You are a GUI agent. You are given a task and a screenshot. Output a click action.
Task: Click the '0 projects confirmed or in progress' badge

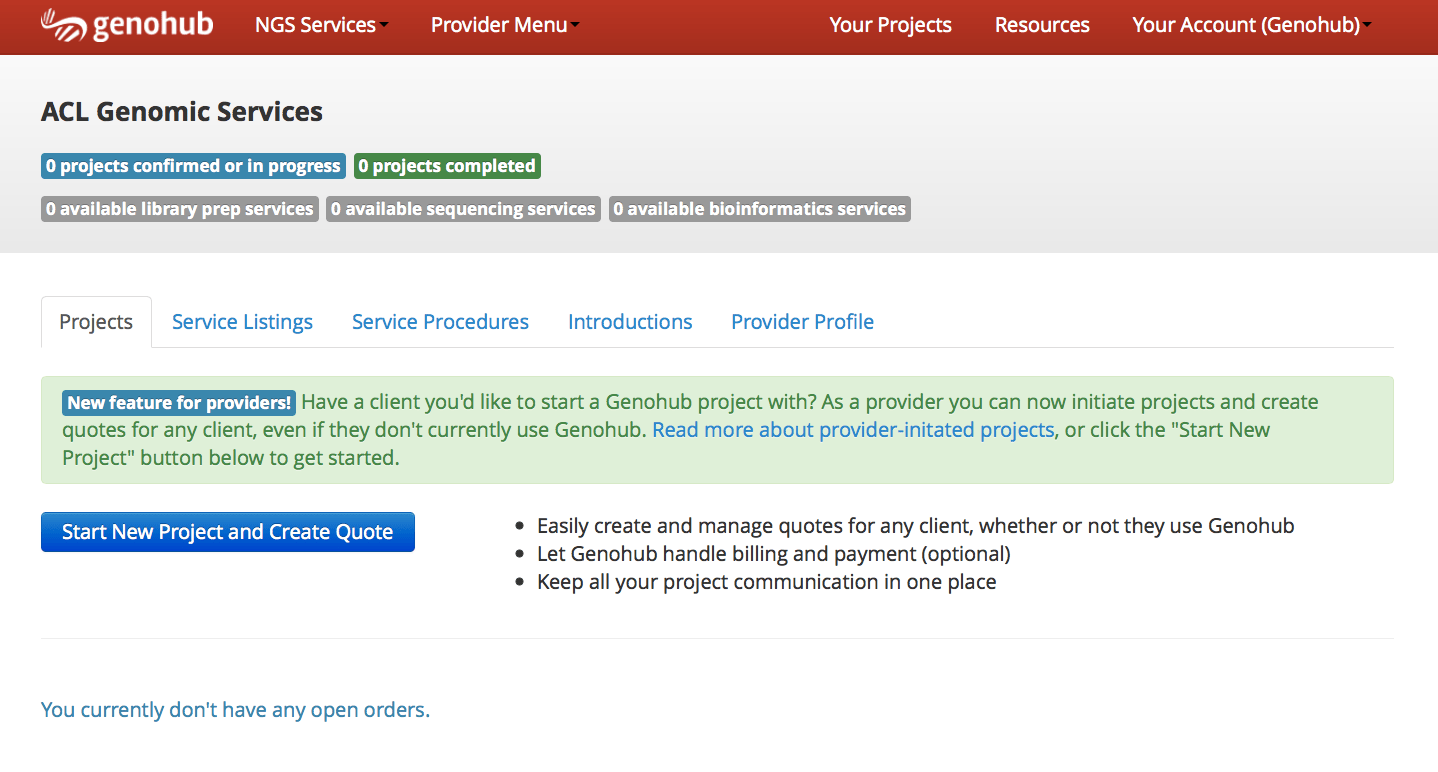tap(192, 165)
